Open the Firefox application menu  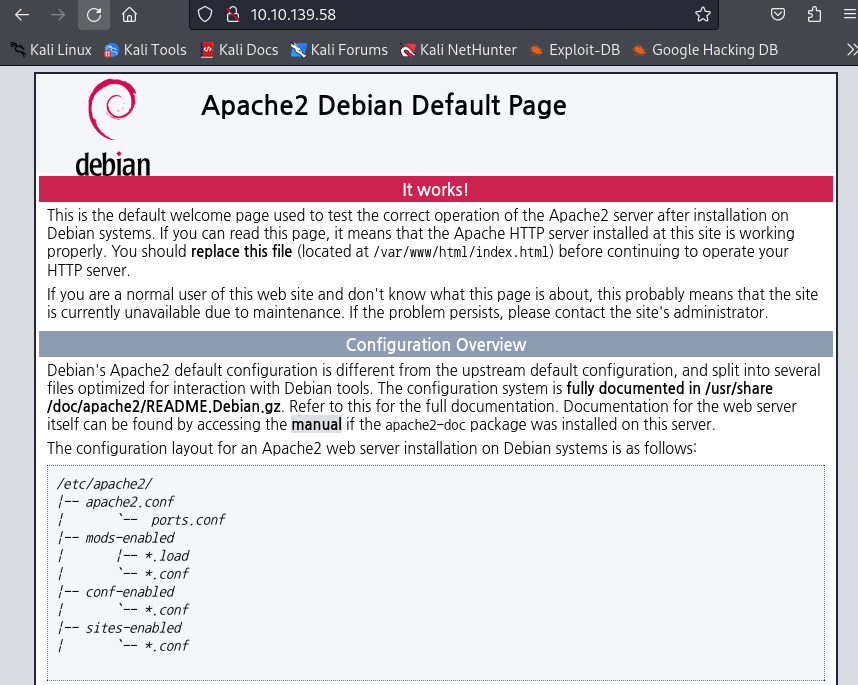850,15
